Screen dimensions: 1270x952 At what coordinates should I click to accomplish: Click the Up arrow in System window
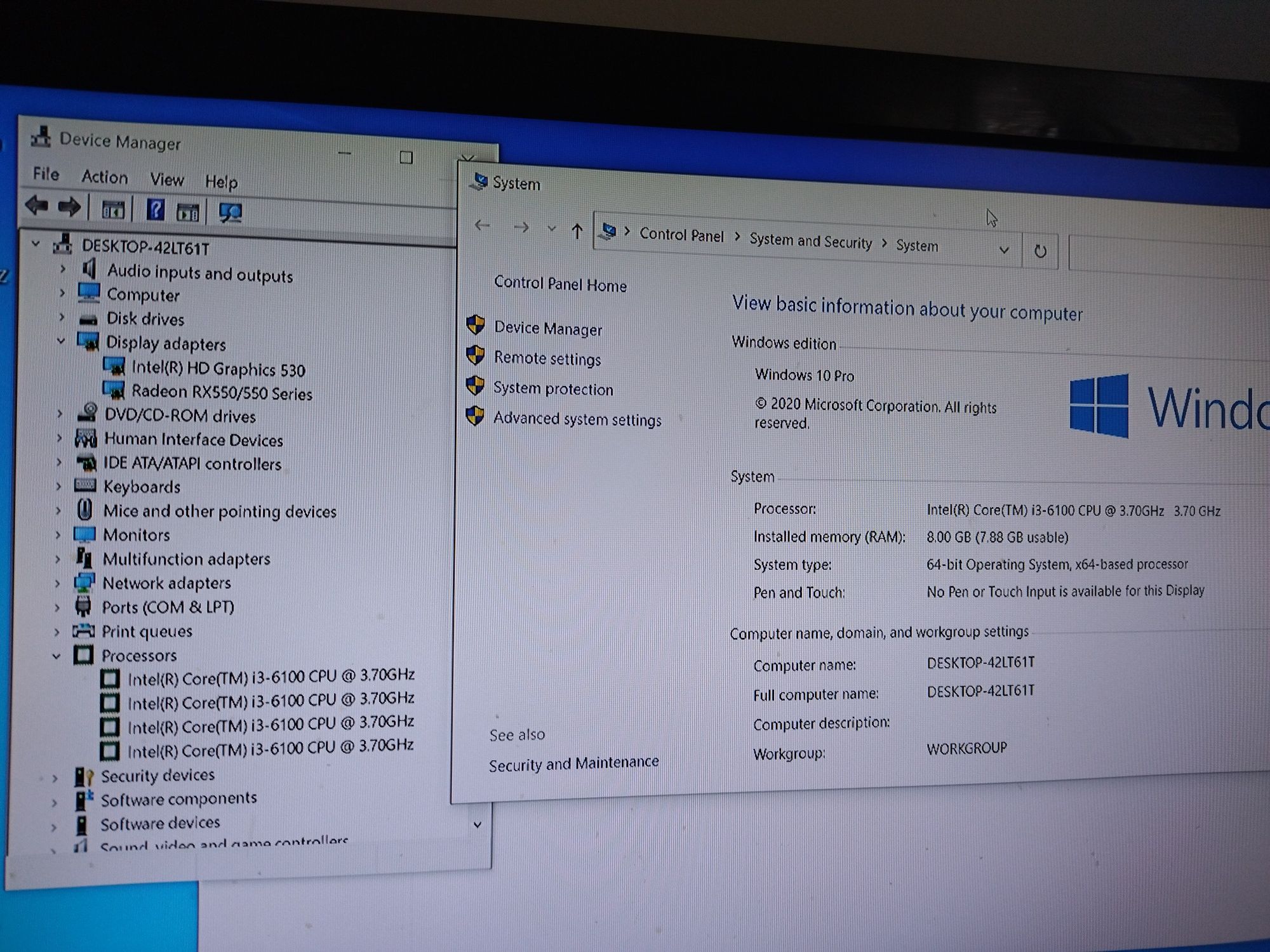577,230
